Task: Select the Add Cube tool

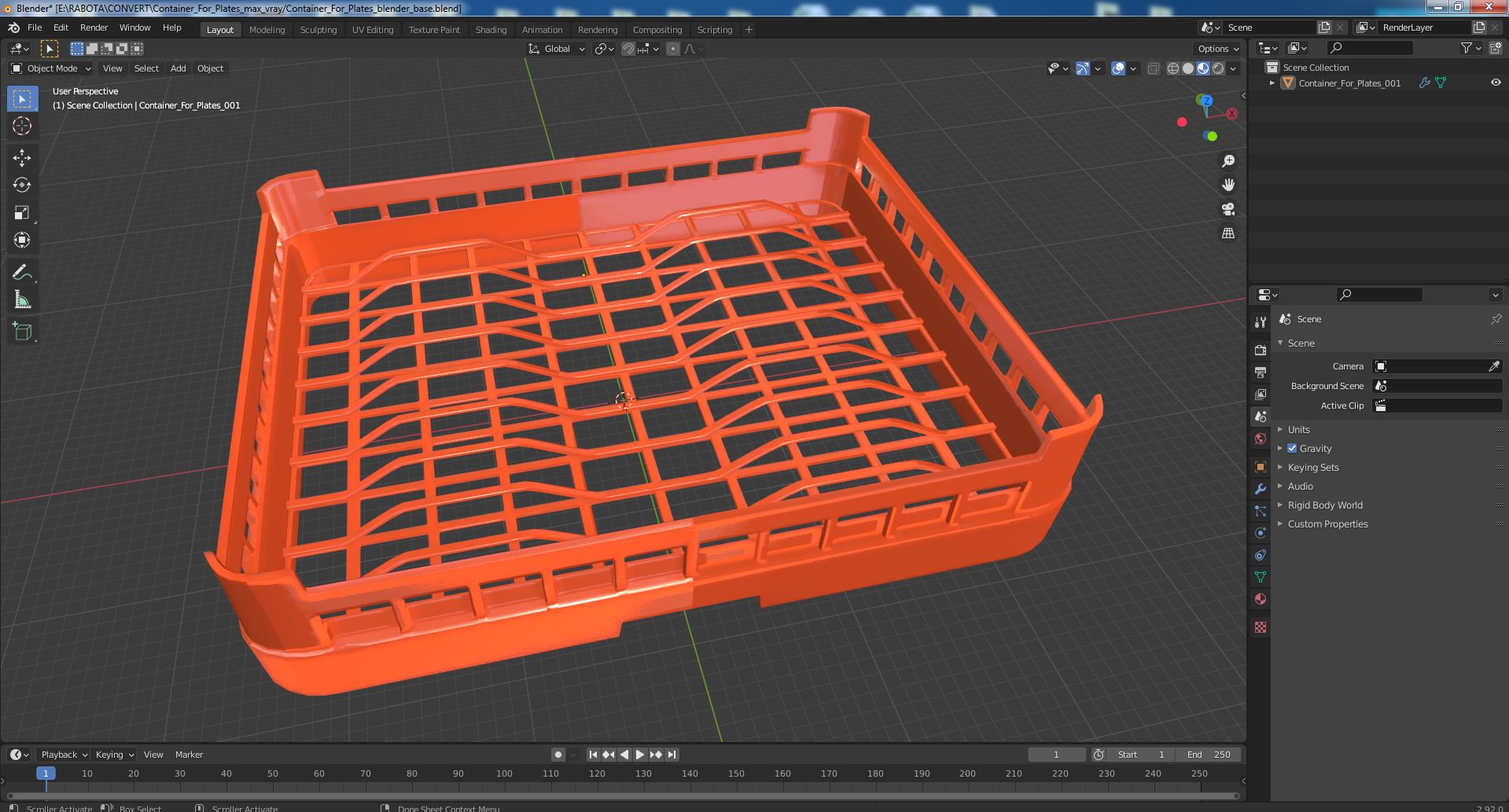Action: 22,332
